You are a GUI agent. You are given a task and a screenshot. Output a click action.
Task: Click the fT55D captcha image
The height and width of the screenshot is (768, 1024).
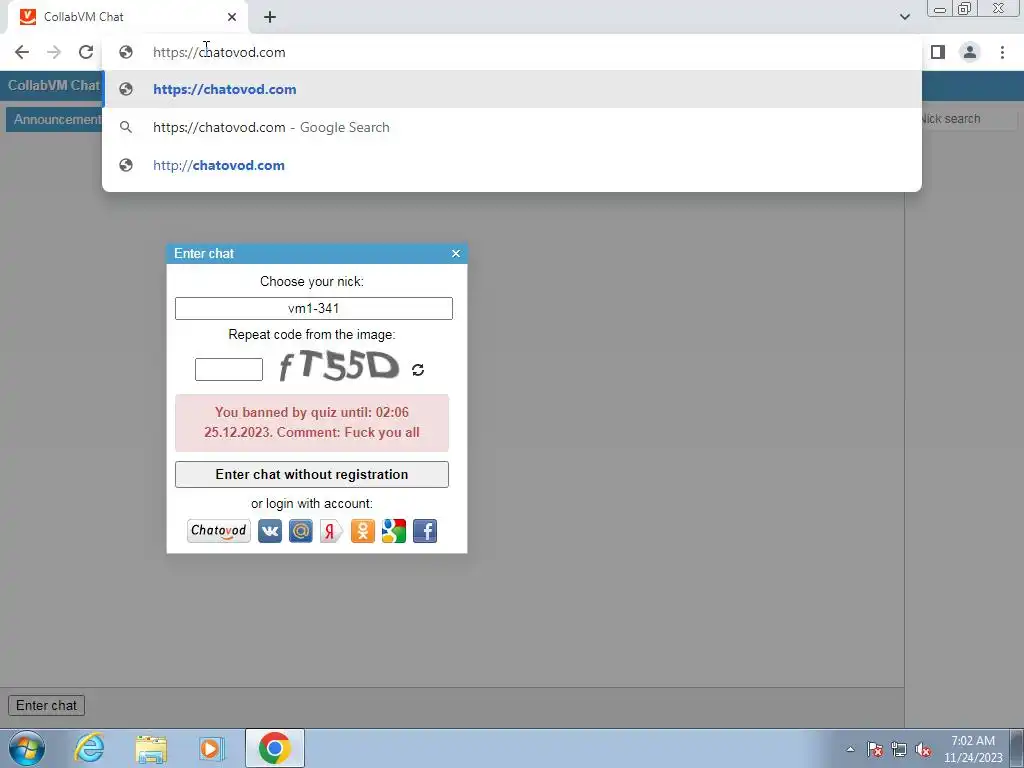pyautogui.click(x=338, y=366)
